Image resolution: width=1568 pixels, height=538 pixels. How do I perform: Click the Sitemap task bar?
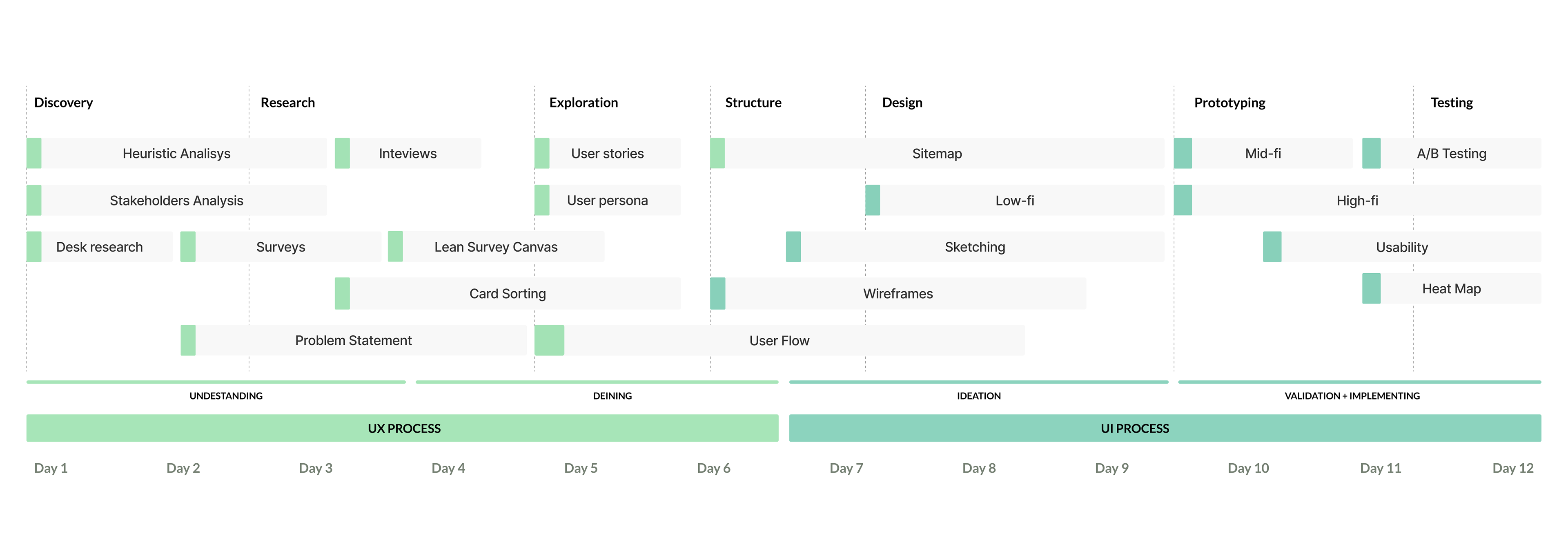(x=938, y=154)
